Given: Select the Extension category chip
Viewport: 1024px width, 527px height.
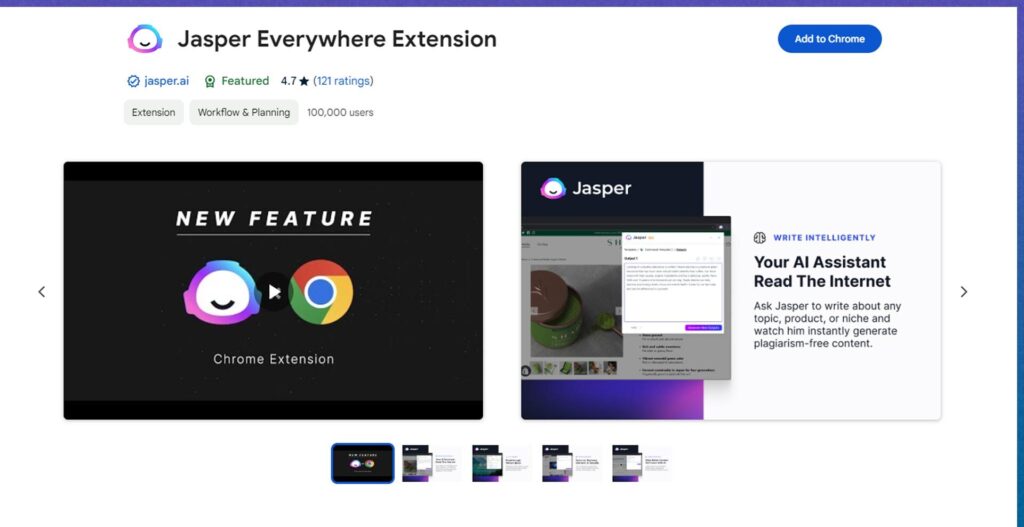Looking at the screenshot, I should pyautogui.click(x=154, y=112).
